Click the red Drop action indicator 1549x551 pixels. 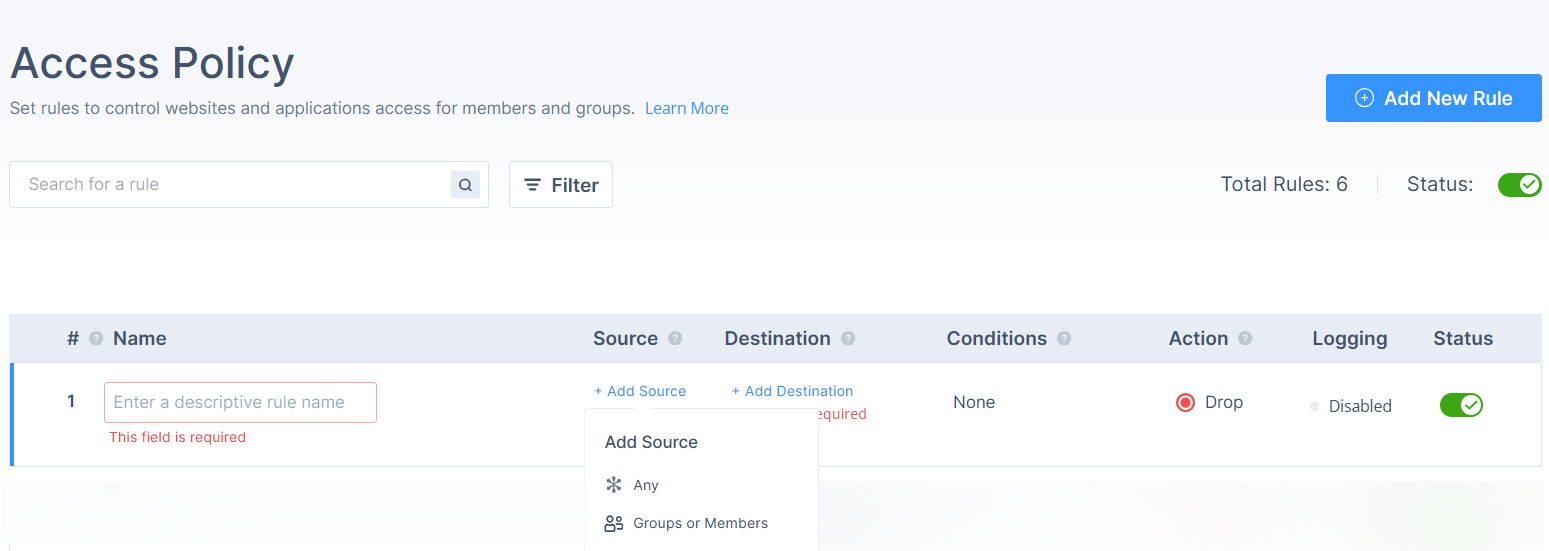coord(1185,402)
